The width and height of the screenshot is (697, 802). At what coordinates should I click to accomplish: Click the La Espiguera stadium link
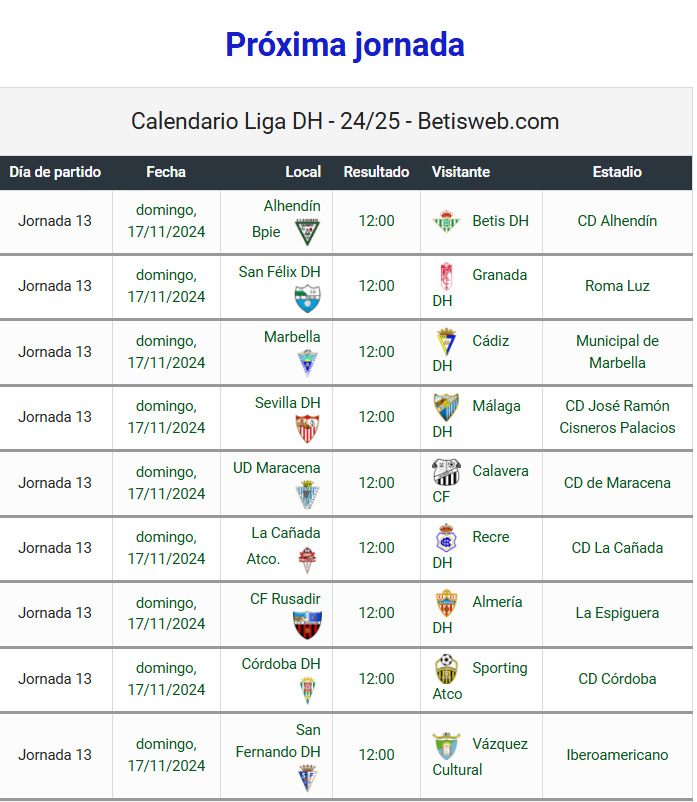617,613
